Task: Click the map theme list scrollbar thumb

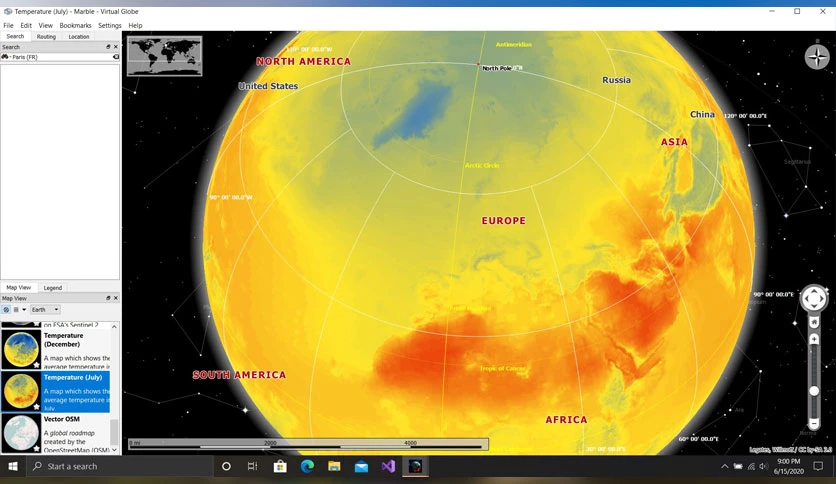Action: pyautogui.click(x=114, y=432)
